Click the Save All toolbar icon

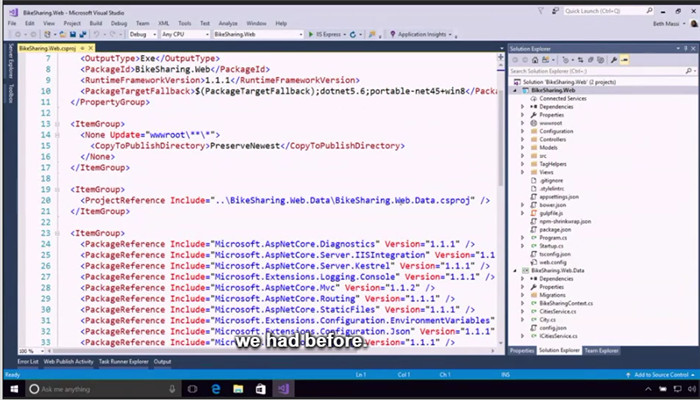click(x=83, y=34)
